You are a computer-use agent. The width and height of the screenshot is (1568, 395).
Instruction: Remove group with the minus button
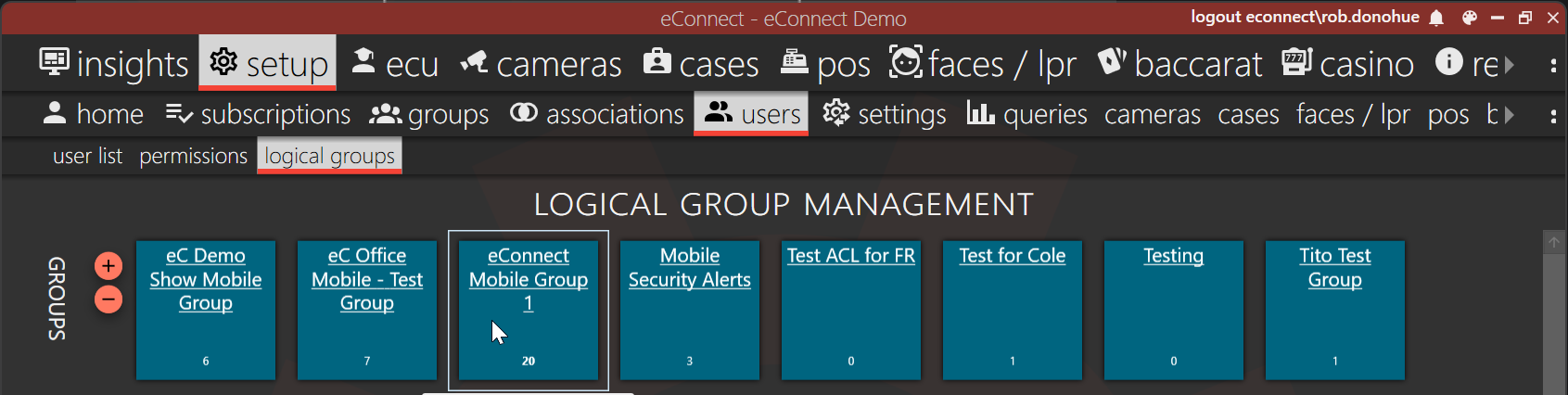pos(108,299)
